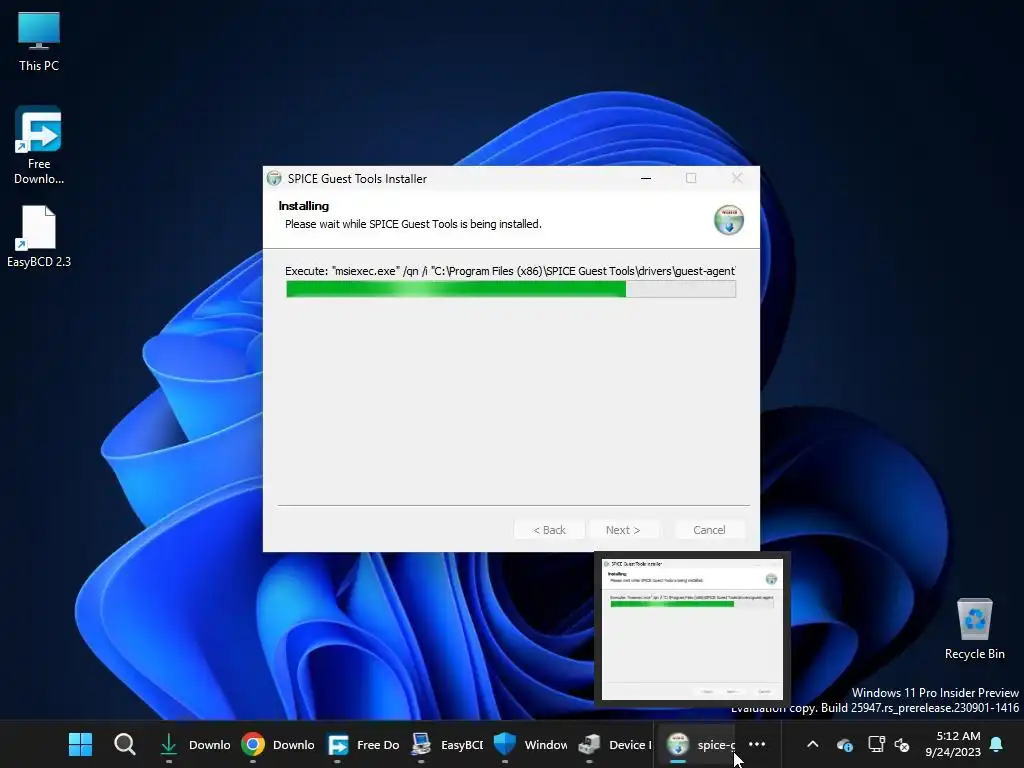
Task: Click the Cancel button in installer
Action: pos(709,530)
